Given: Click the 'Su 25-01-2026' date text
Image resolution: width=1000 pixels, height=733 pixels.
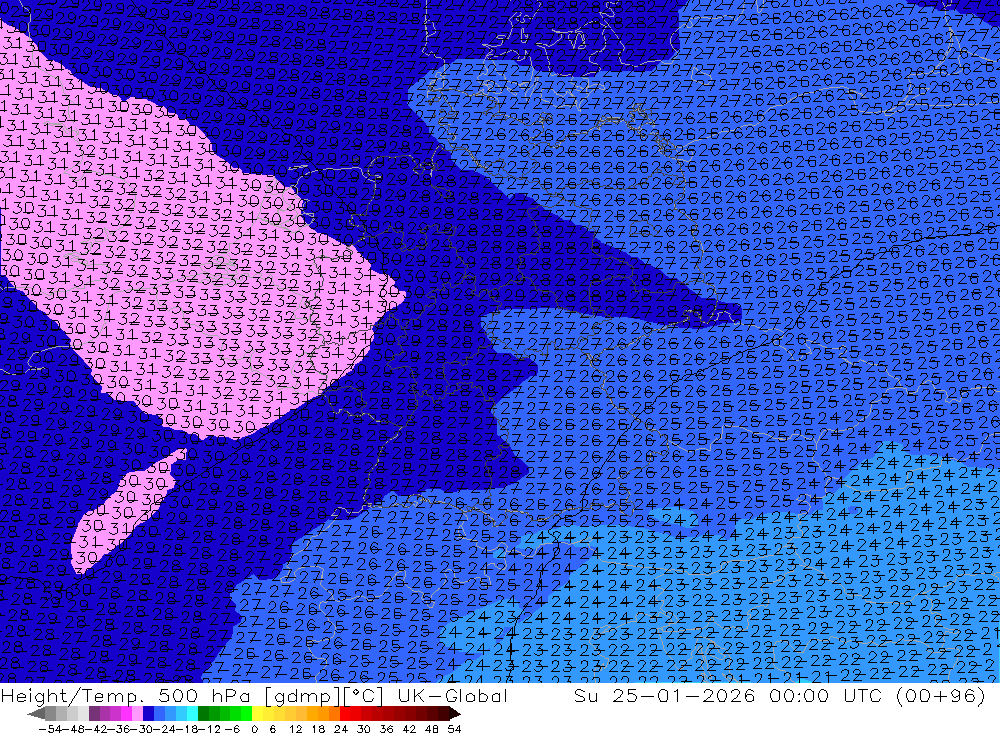Looking at the screenshot, I should pos(664,696).
